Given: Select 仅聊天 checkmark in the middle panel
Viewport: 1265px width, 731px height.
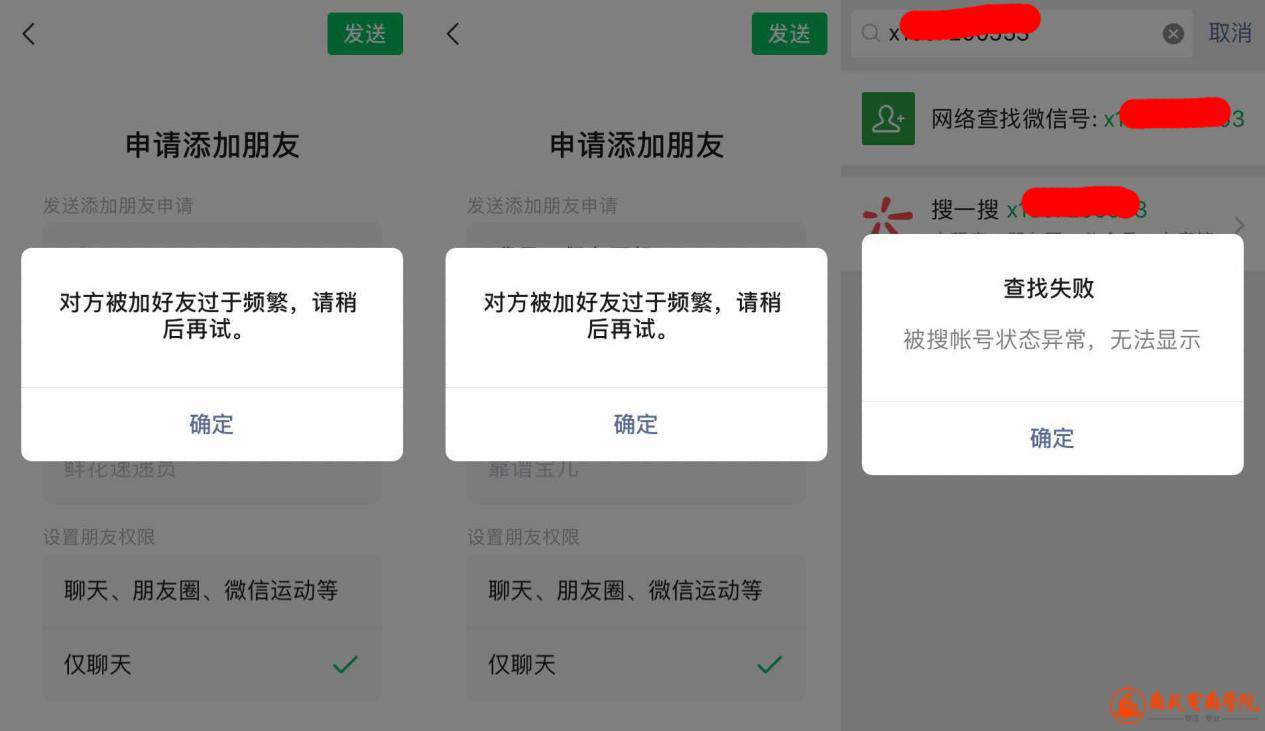Looking at the screenshot, I should click(769, 664).
